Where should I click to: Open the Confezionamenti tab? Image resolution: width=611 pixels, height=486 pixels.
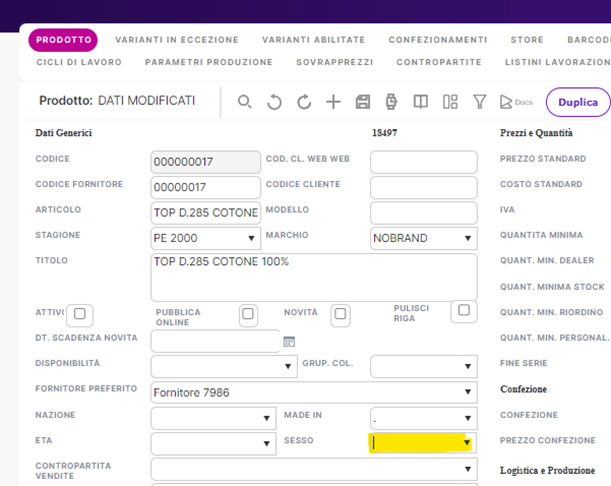click(437, 40)
